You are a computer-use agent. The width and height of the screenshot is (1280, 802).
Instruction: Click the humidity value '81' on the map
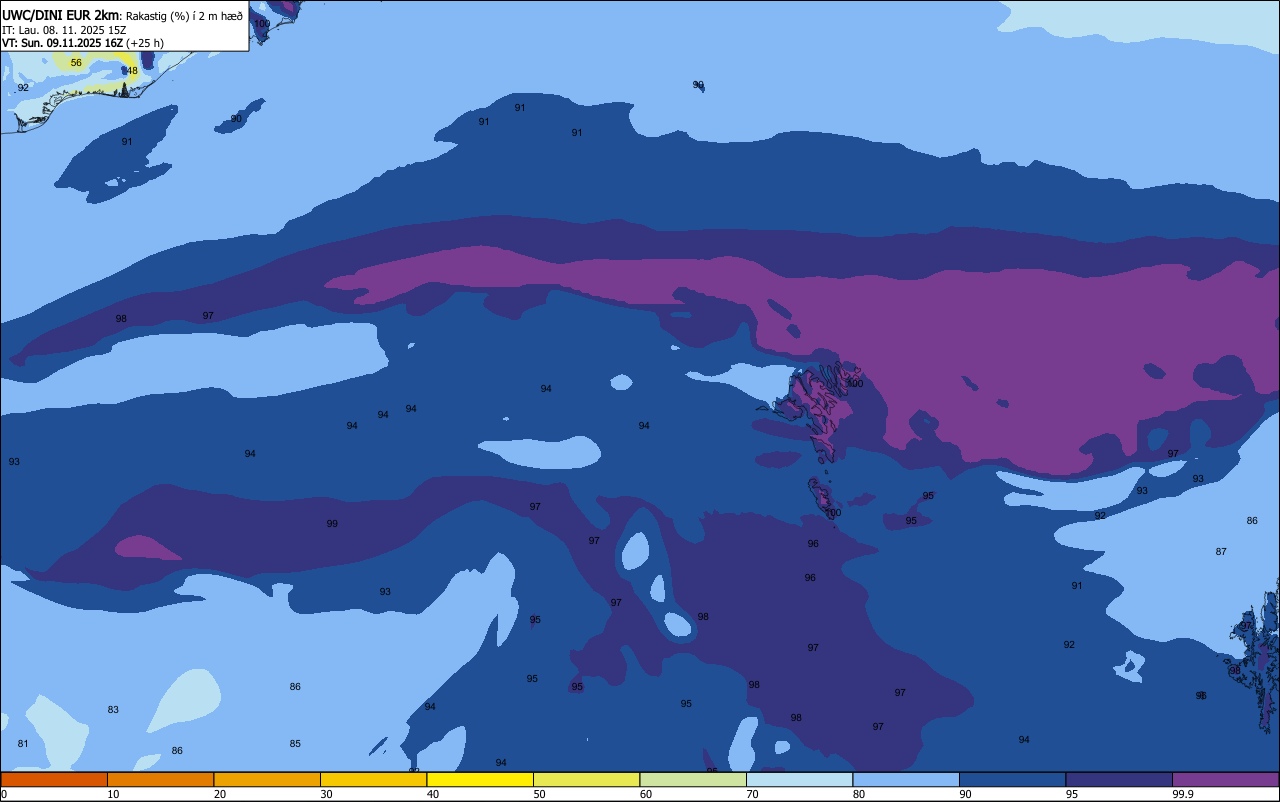[x=23, y=744]
